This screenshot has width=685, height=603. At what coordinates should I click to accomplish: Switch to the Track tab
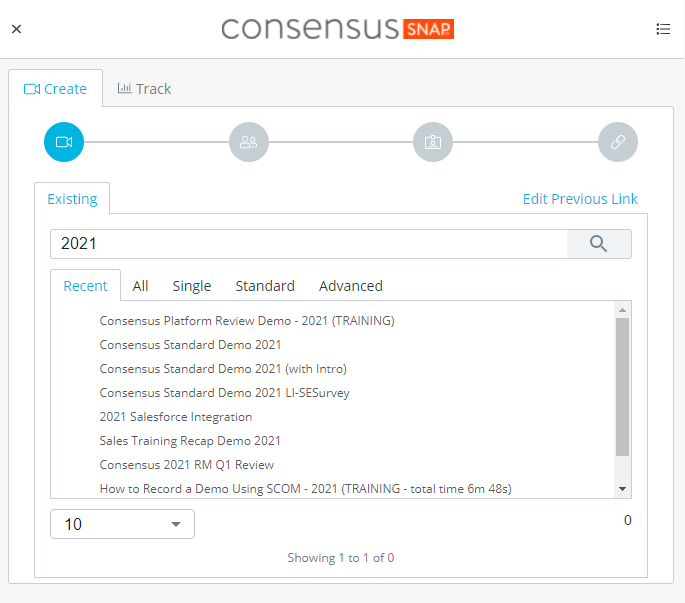144,89
